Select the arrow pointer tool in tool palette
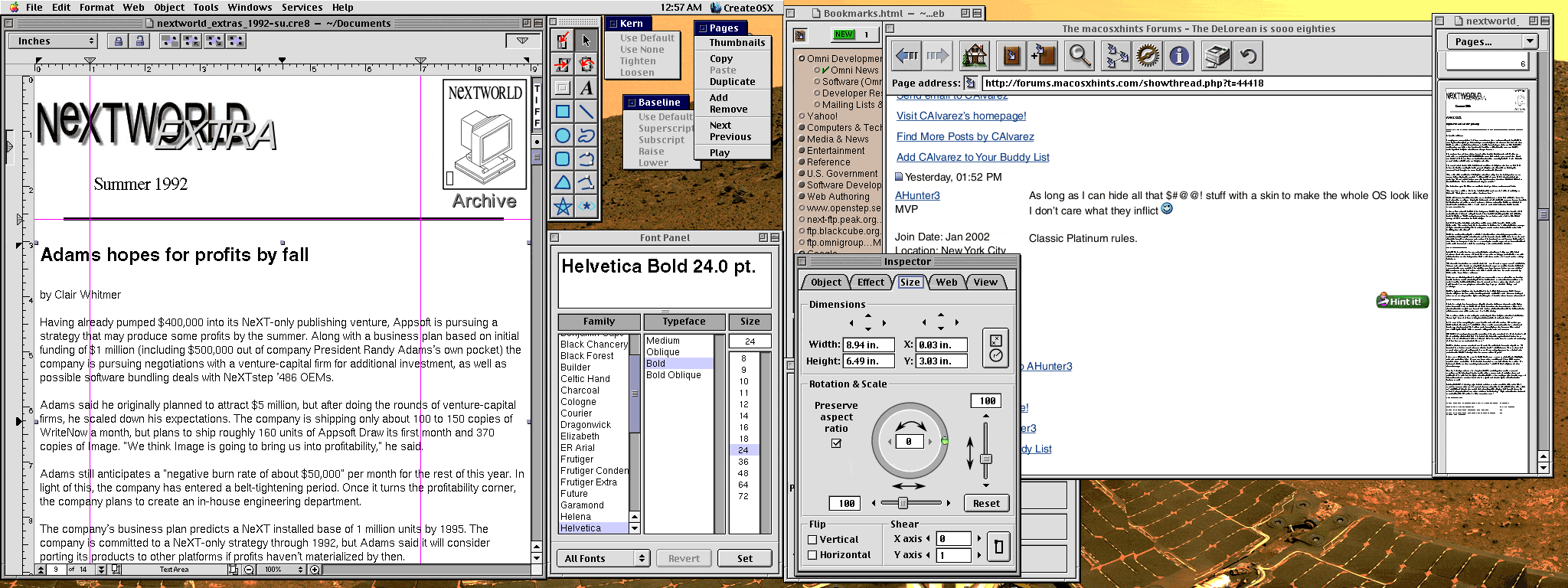This screenshot has height=588, width=1568. 586,41
